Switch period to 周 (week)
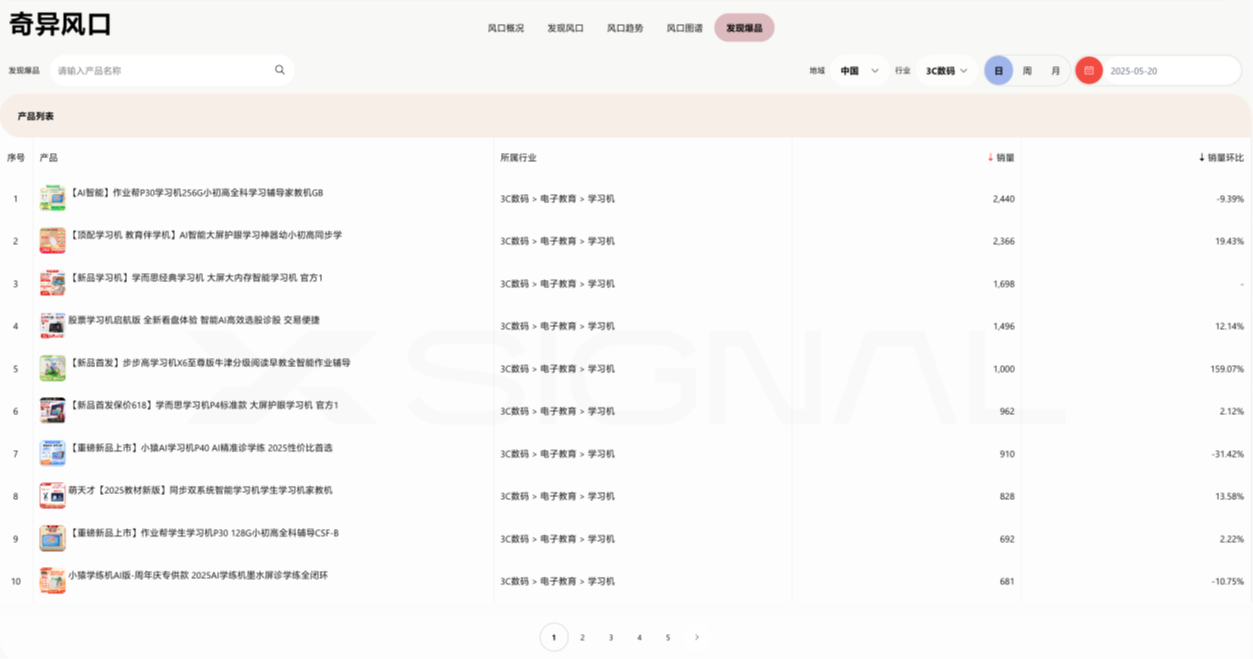This screenshot has height=659, width=1253. 1027,71
